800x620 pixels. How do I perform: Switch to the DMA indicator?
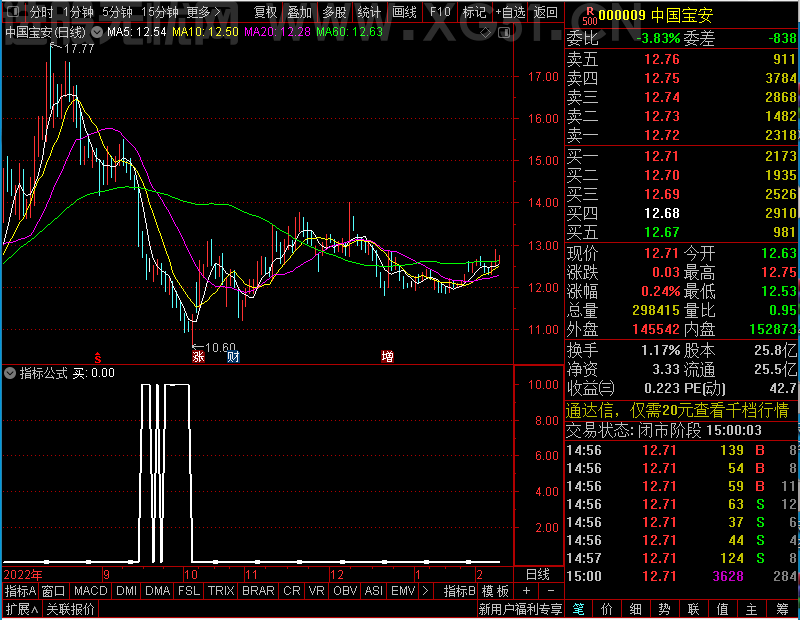click(157, 591)
